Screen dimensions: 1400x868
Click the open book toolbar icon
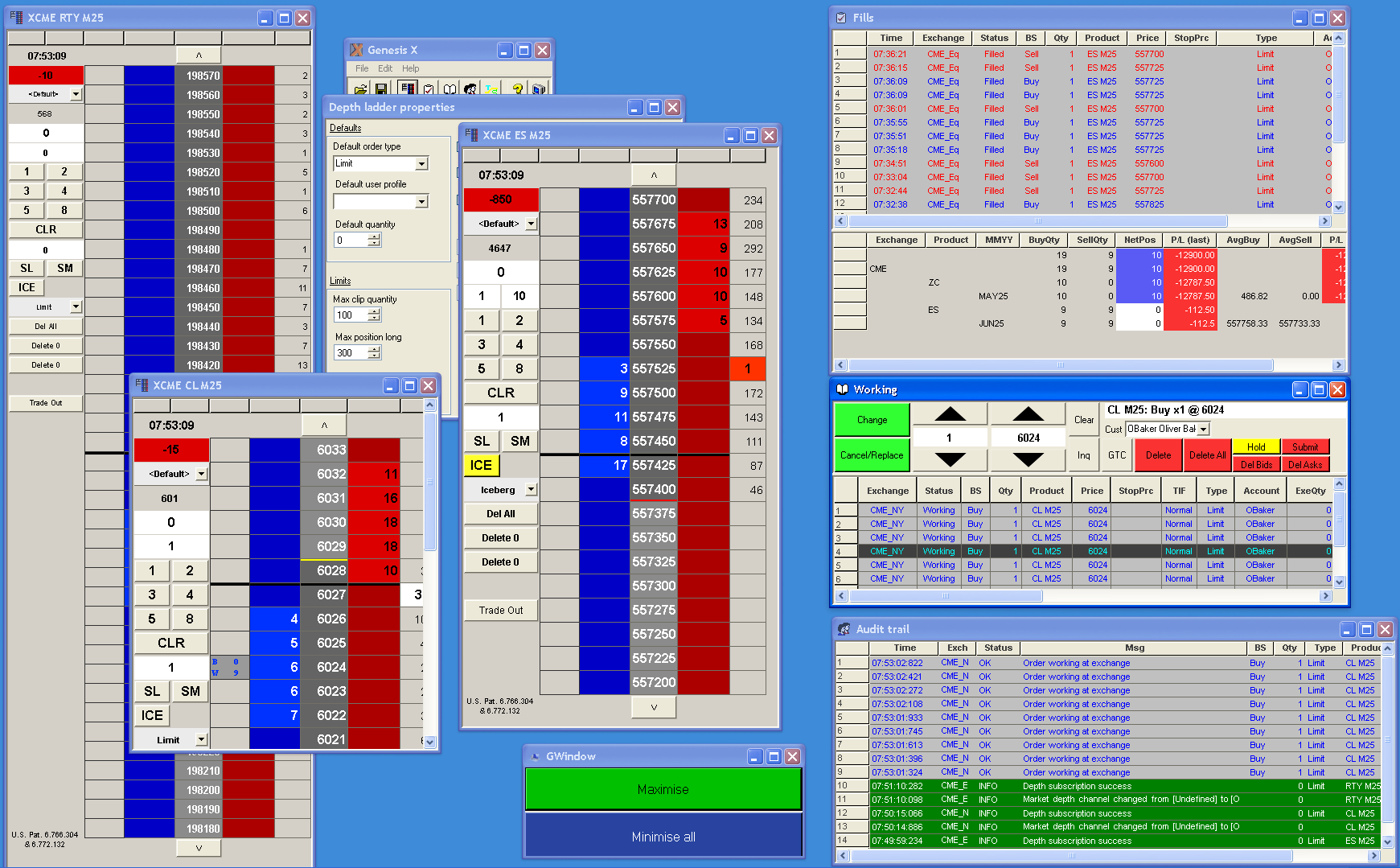coord(450,88)
